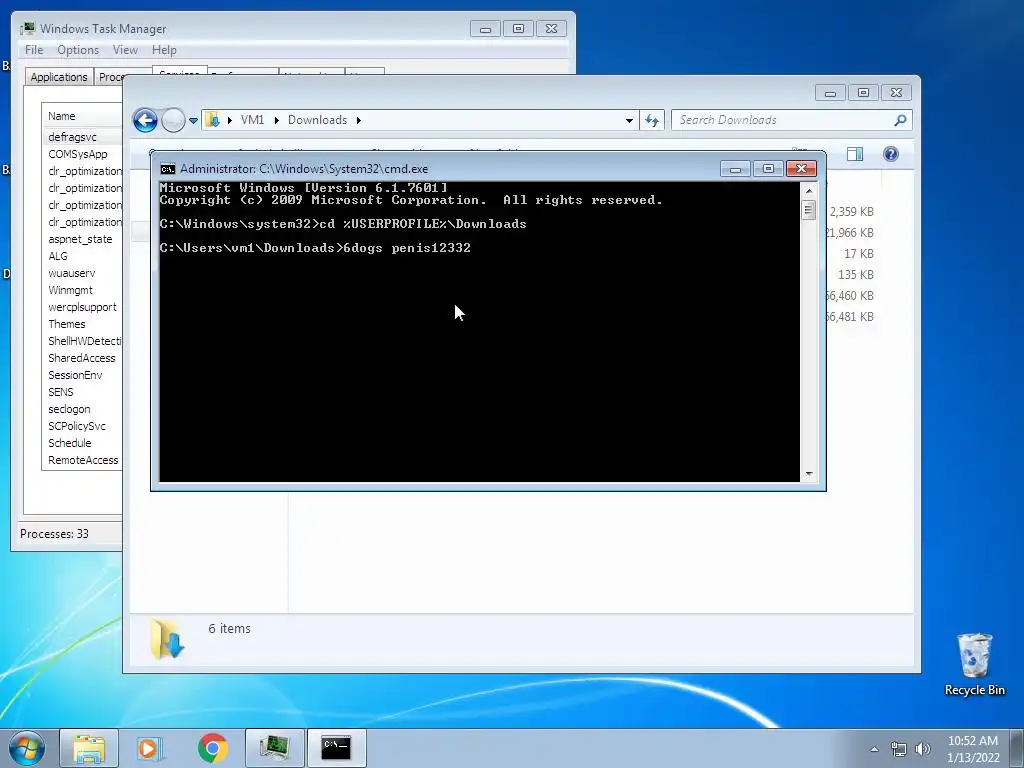Click cmd scrollbar down arrow
The width and height of the screenshot is (1024, 768).
[809, 474]
